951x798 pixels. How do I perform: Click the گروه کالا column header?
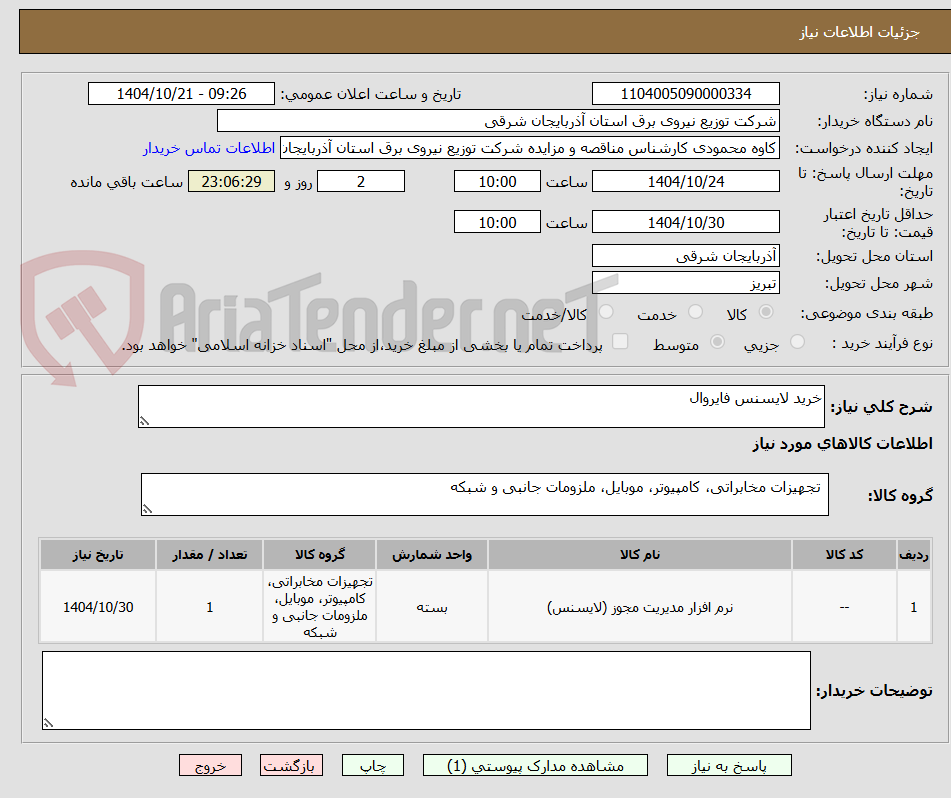click(x=320, y=555)
